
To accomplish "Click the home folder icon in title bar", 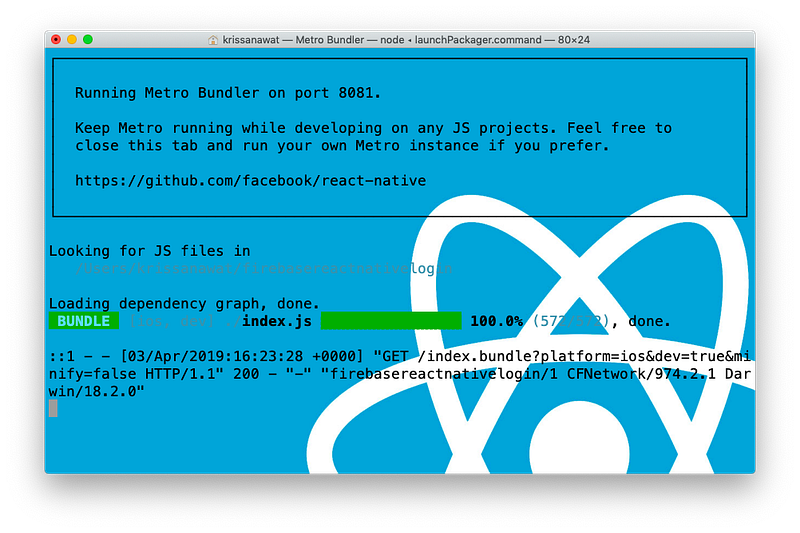I will click(213, 39).
